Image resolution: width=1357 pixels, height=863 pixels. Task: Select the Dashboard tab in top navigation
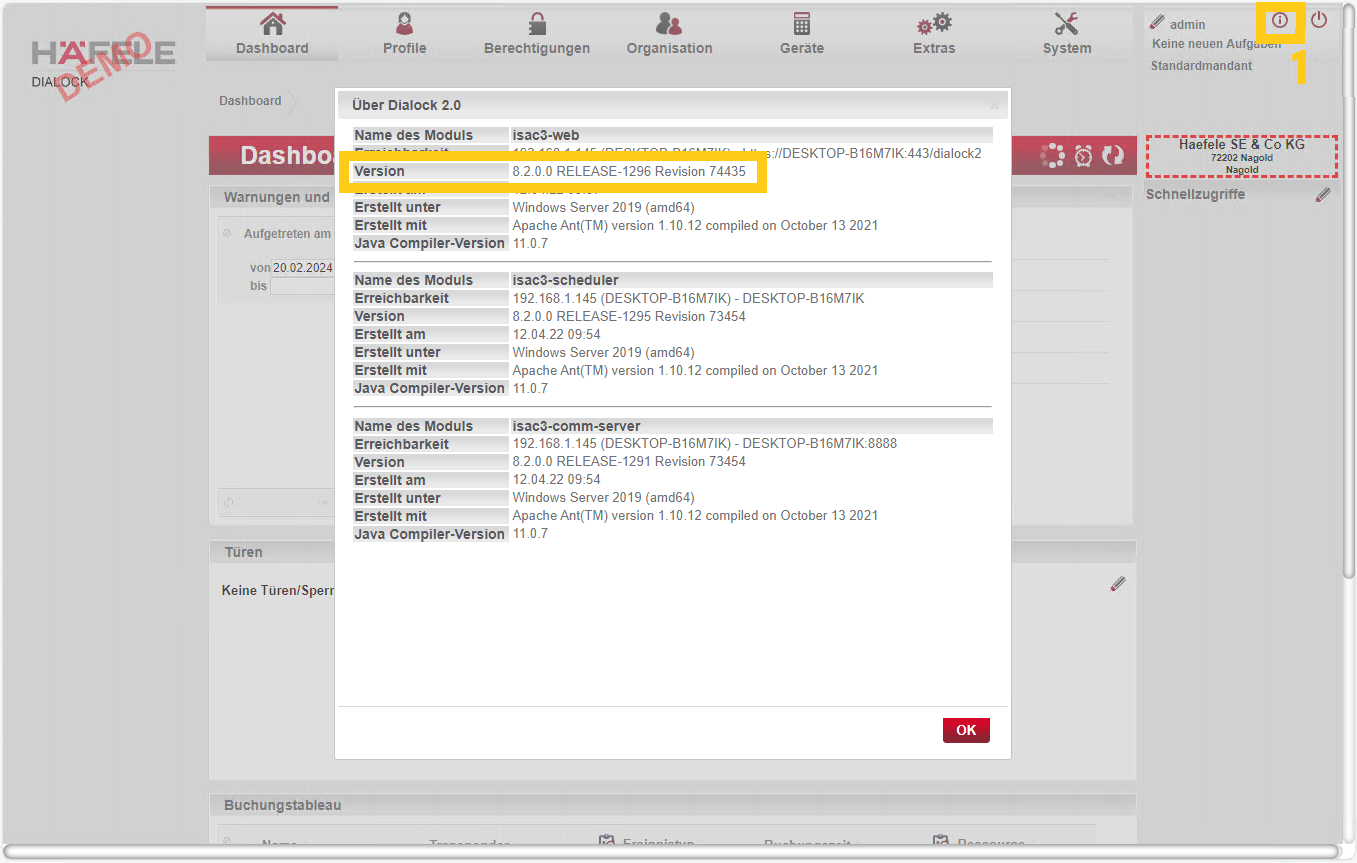[272, 34]
